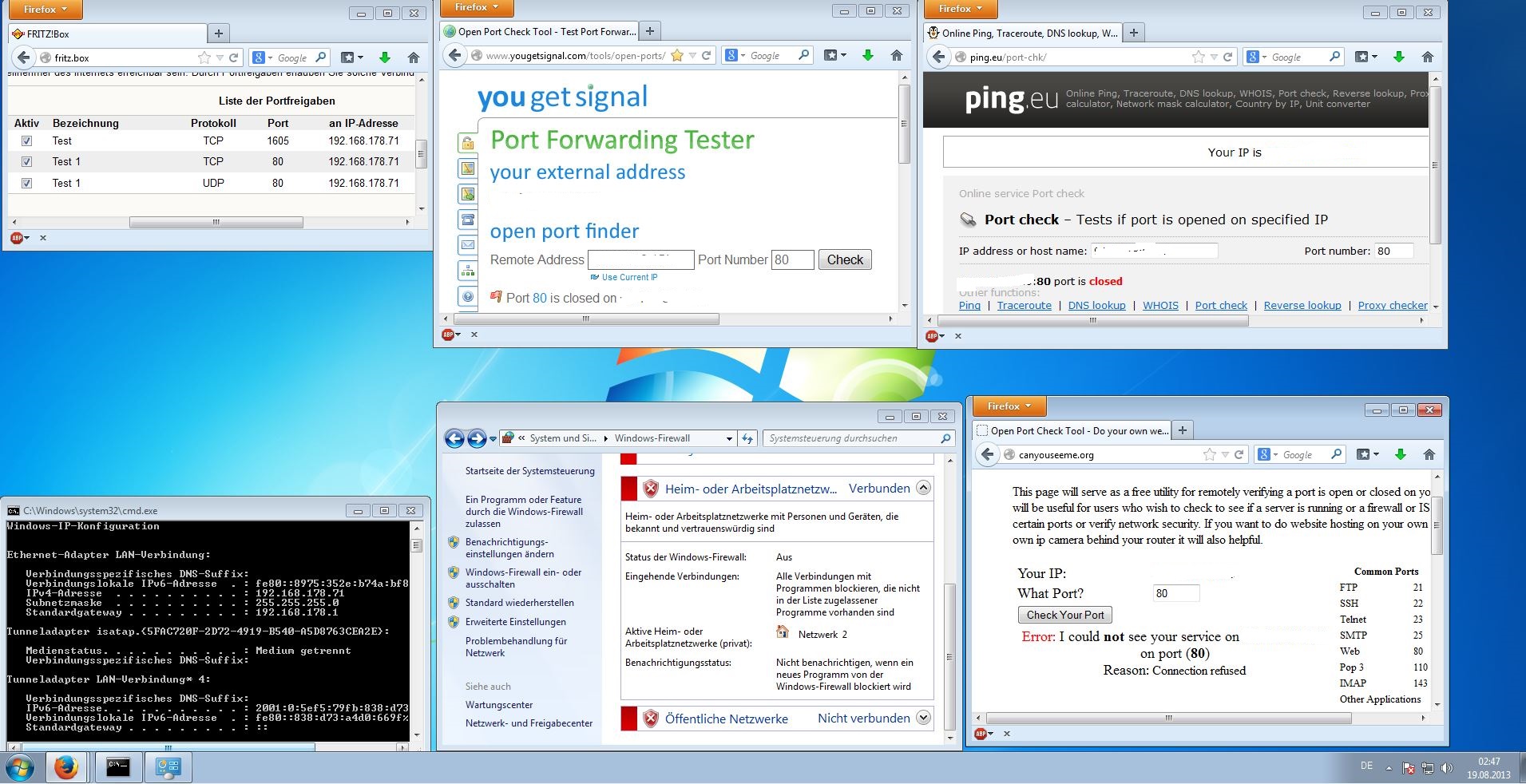This screenshot has height=784, width=1526.
Task: Open recent pages dropdown in Firewall window
Action: coord(493,439)
